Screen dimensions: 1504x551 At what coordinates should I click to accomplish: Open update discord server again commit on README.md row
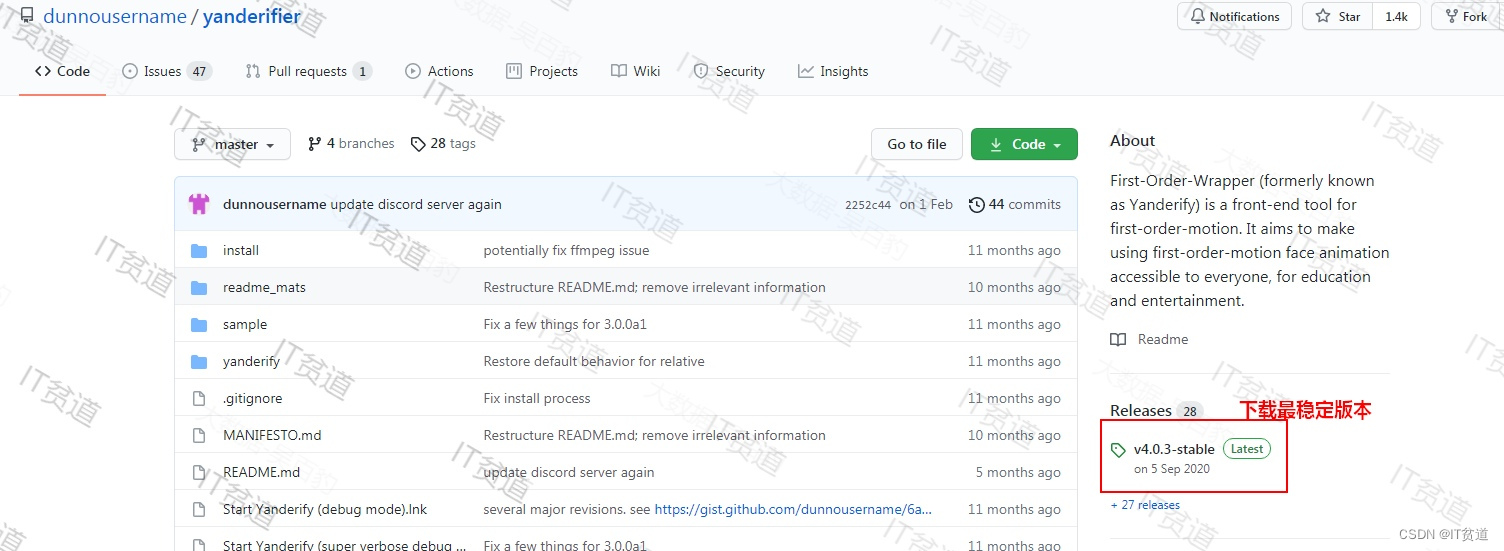(x=568, y=472)
